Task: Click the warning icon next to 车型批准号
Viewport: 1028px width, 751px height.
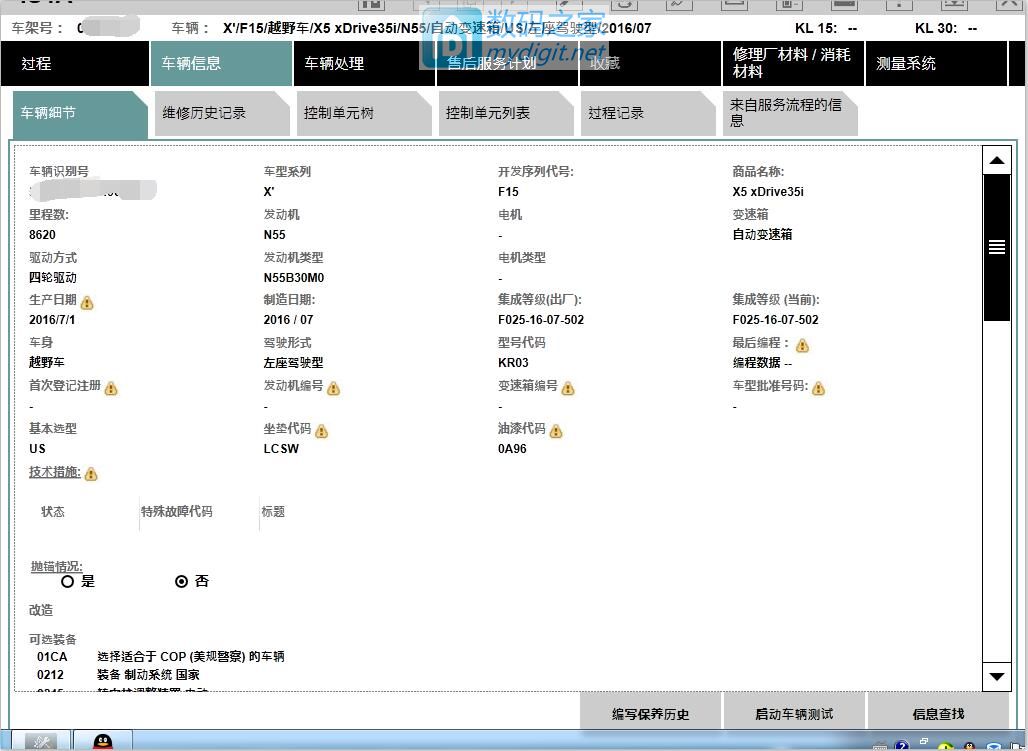Action: coord(819,388)
